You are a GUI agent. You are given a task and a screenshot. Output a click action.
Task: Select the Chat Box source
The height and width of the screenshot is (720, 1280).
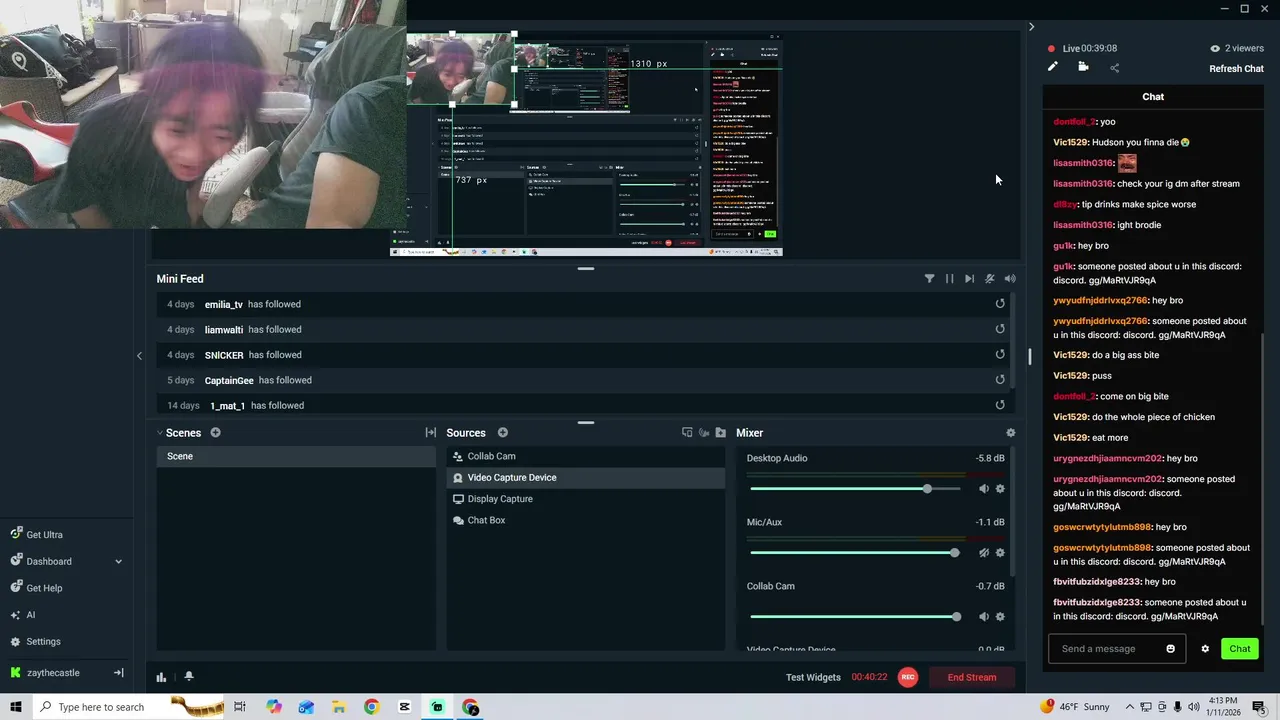[x=585, y=520]
